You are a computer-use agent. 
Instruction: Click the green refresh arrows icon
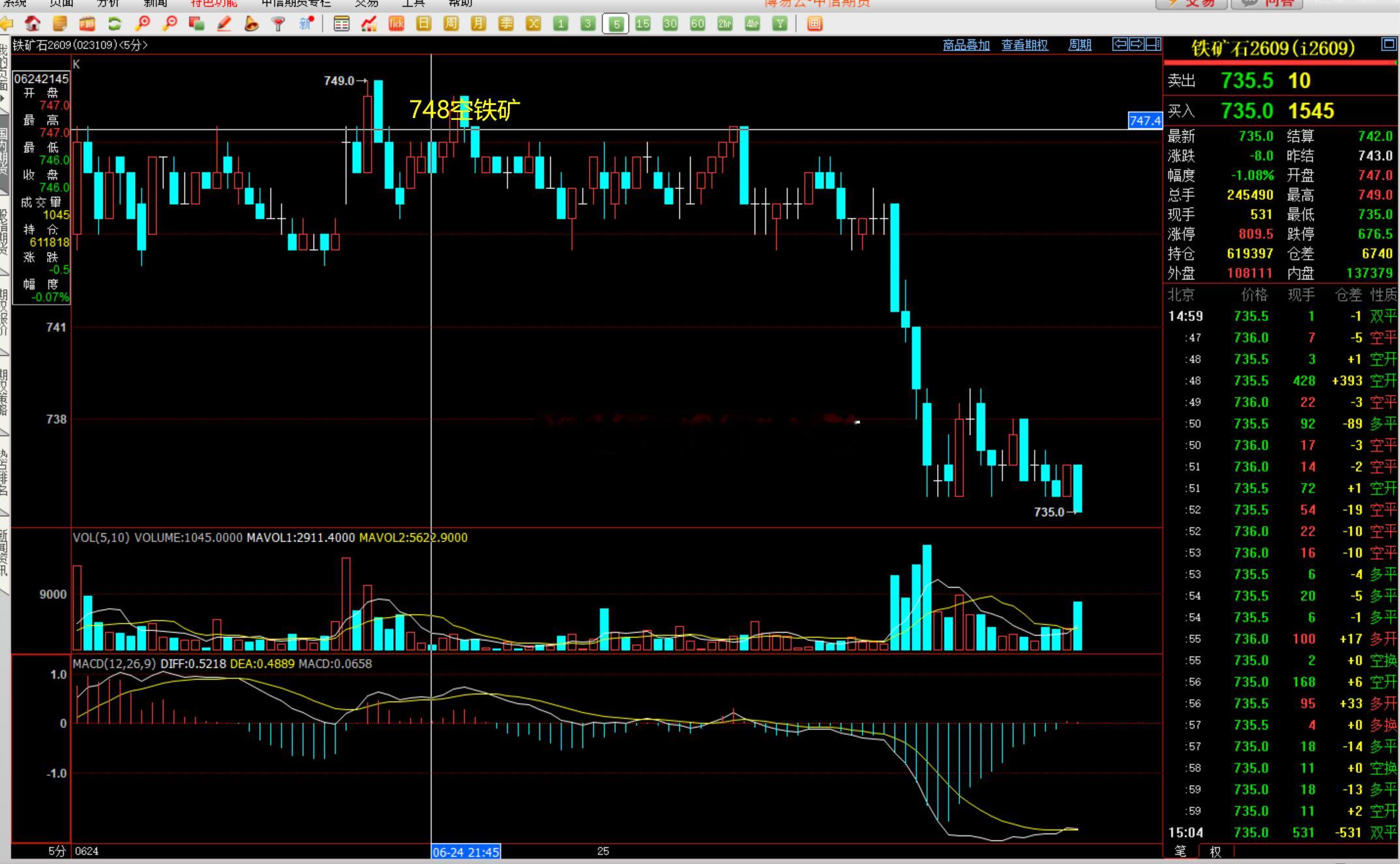115,24
